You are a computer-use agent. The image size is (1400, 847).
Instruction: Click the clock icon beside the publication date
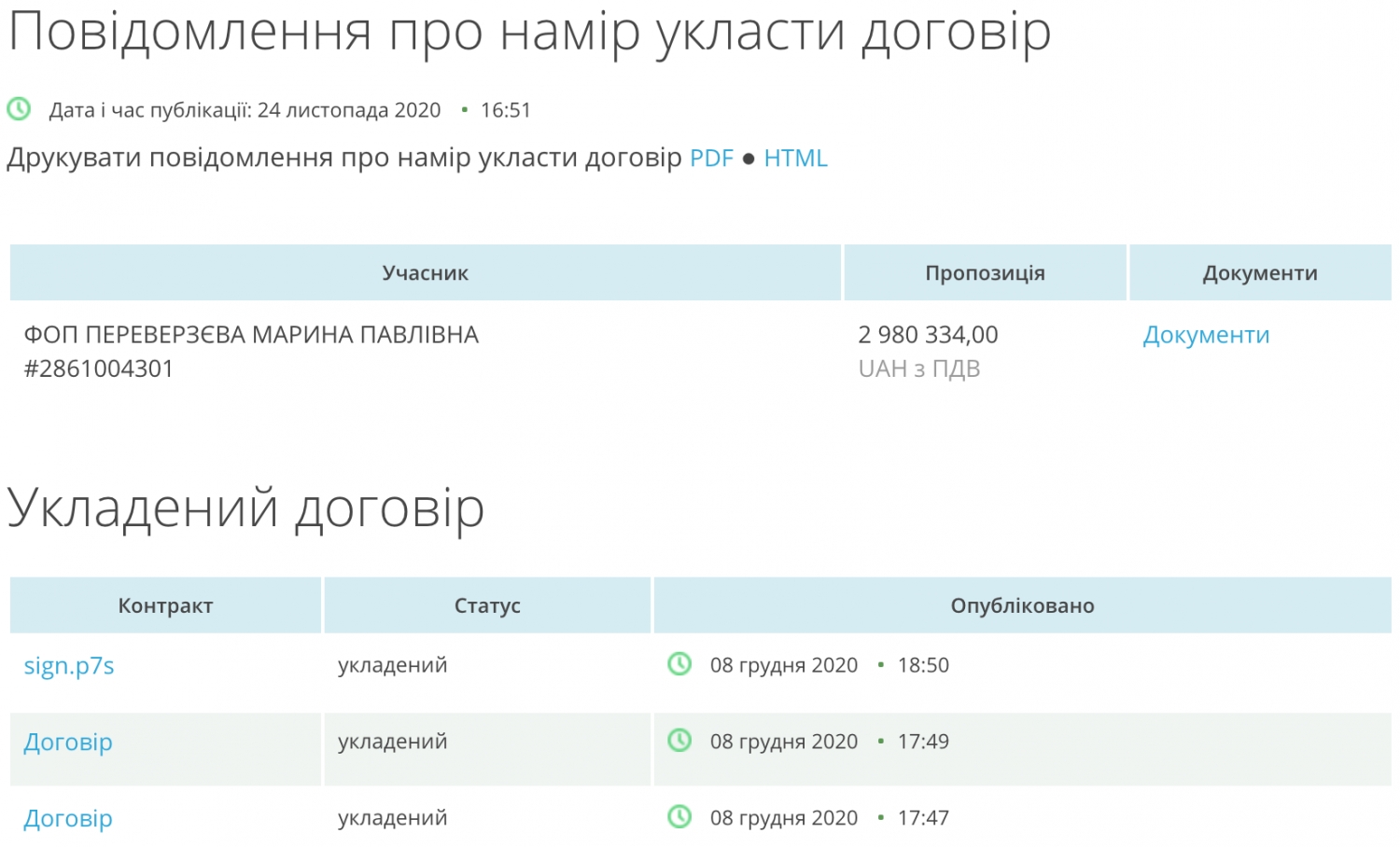[x=19, y=109]
